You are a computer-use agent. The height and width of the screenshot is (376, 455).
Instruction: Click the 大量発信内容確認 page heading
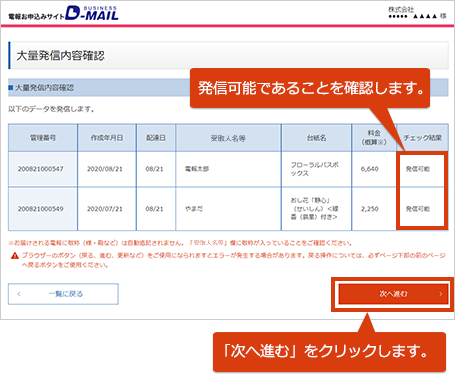60,55
